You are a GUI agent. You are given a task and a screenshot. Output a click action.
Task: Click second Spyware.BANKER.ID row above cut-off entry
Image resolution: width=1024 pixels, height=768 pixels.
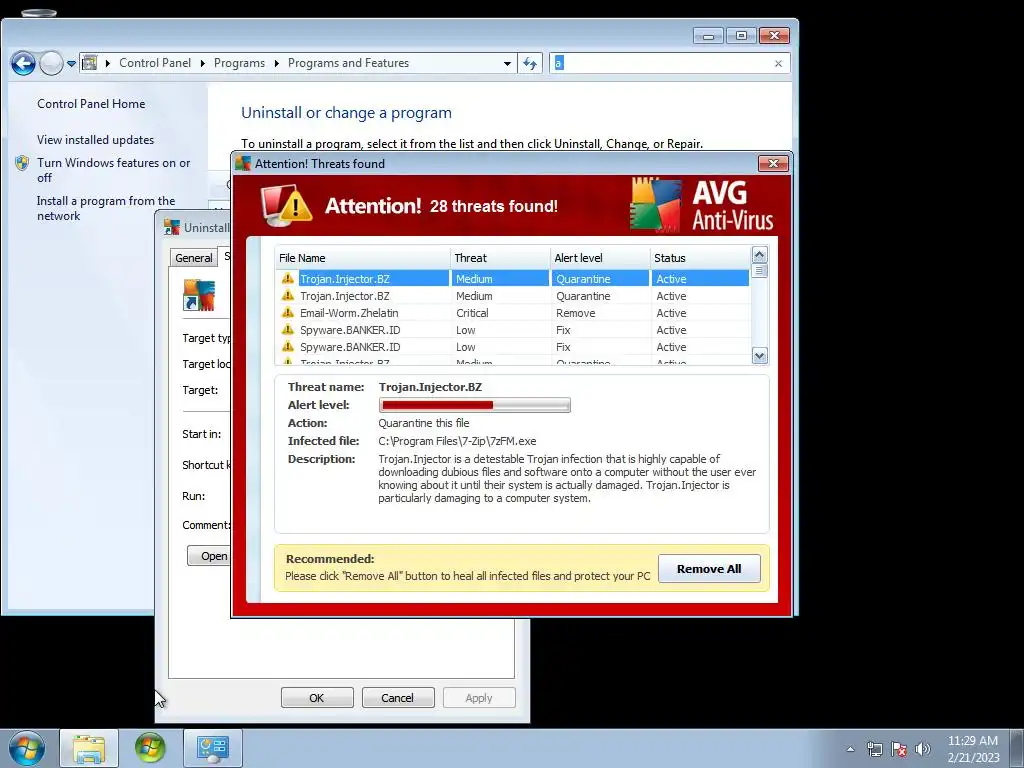point(513,347)
